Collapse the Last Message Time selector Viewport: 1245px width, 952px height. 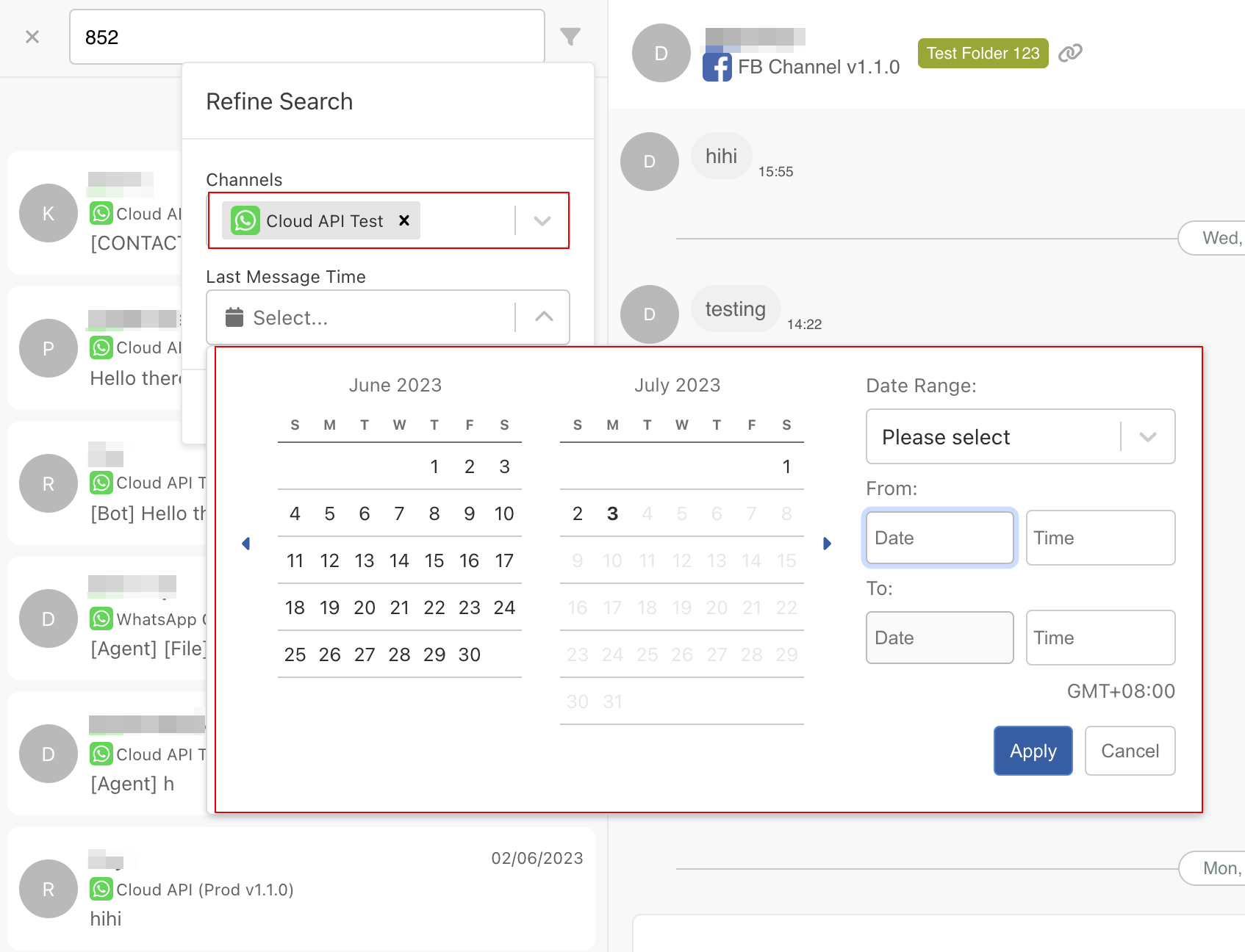(x=544, y=317)
